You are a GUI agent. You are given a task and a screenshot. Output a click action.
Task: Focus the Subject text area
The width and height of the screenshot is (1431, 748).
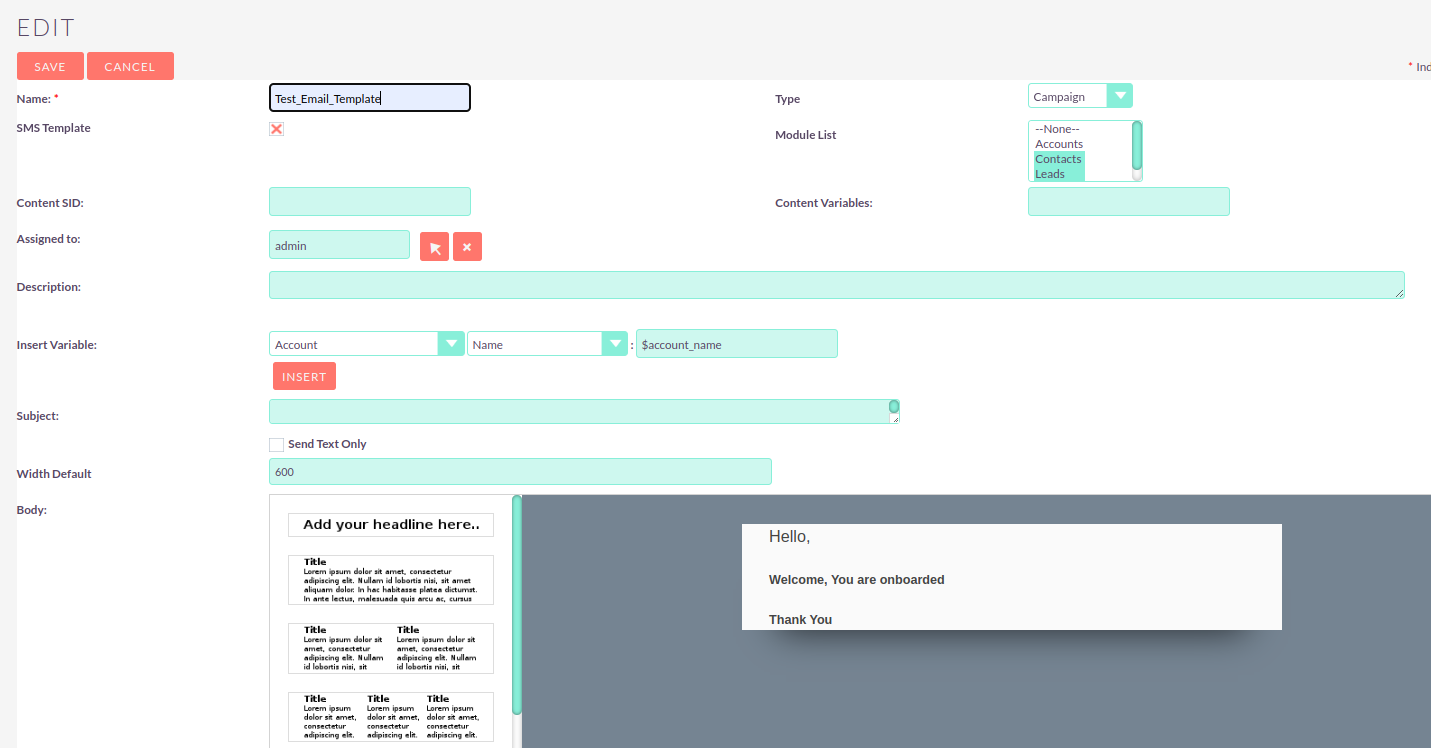coord(585,411)
